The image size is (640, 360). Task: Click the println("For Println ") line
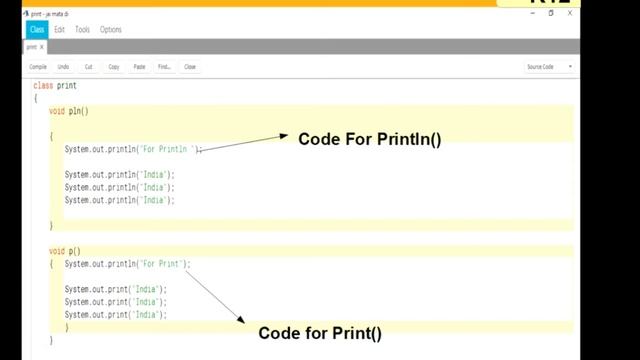(x=133, y=149)
